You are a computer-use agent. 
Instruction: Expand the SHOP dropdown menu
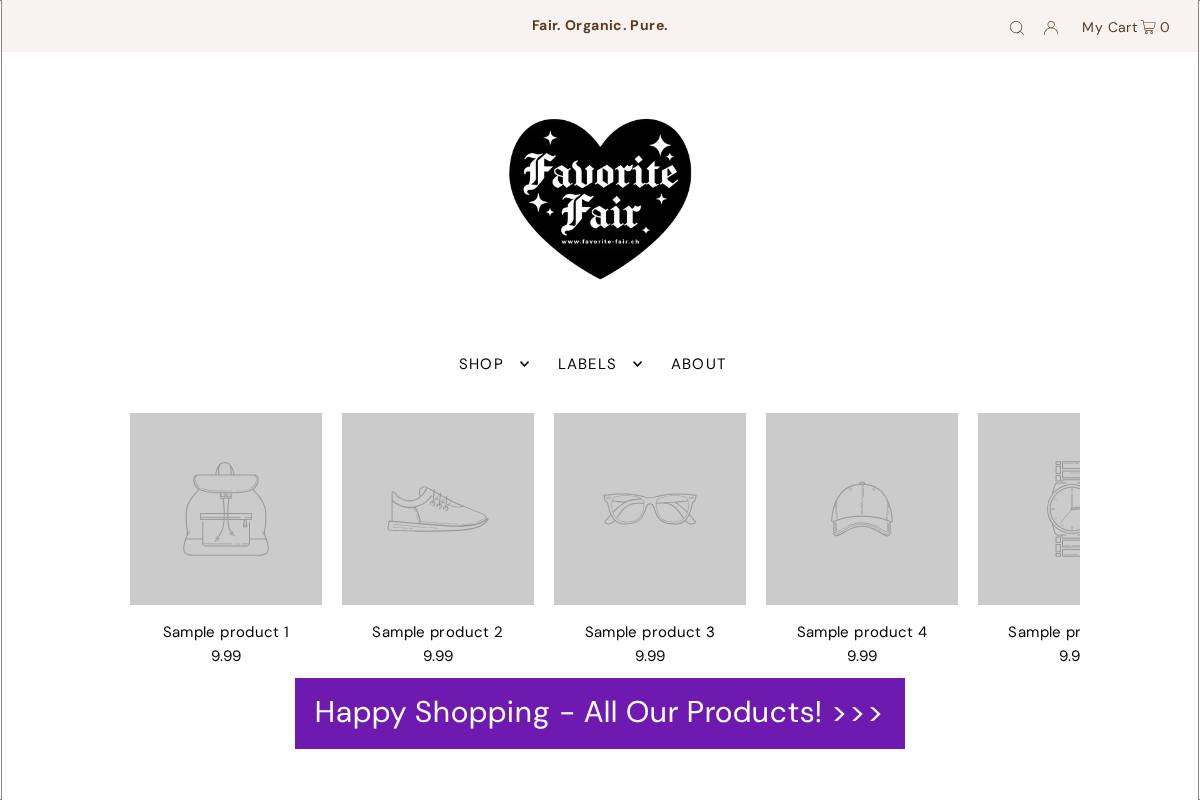click(x=481, y=364)
